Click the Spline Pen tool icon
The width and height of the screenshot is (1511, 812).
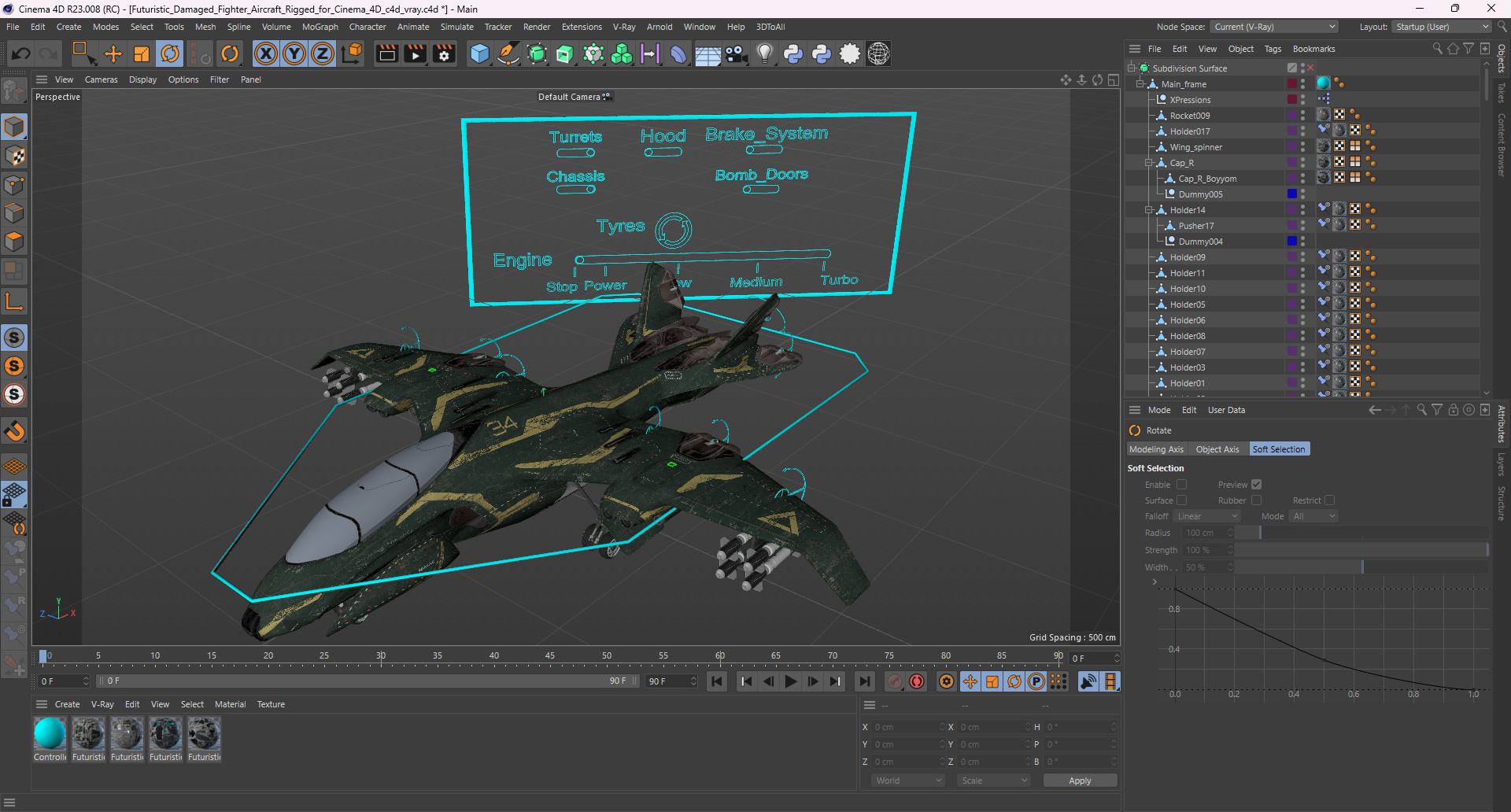pyautogui.click(x=508, y=54)
